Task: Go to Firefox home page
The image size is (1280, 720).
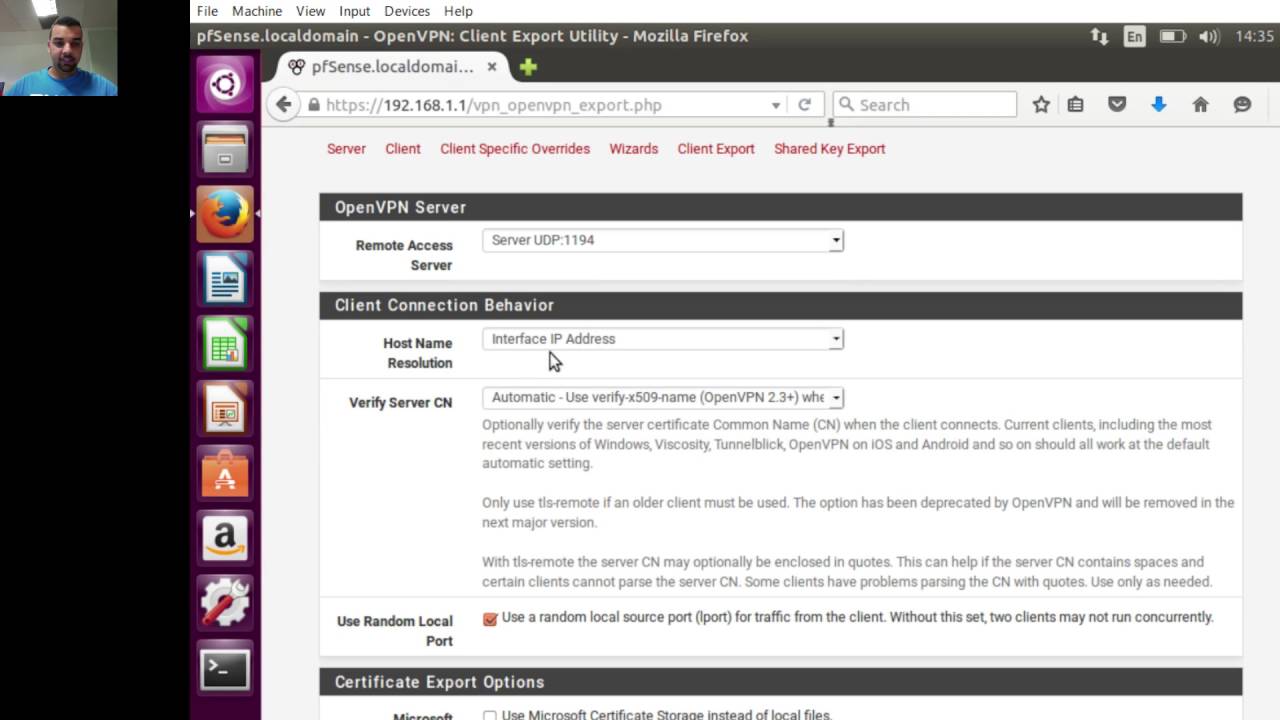Action: [1201, 104]
